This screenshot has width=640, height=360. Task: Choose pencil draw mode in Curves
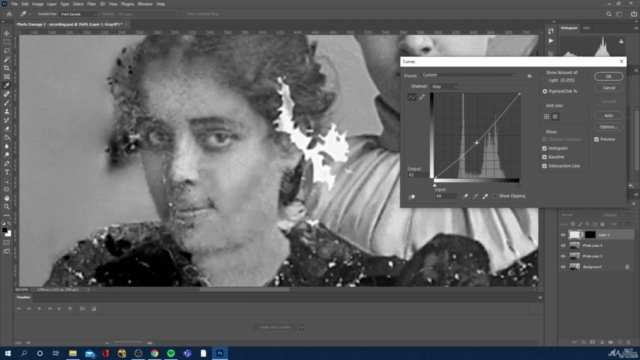click(422, 97)
